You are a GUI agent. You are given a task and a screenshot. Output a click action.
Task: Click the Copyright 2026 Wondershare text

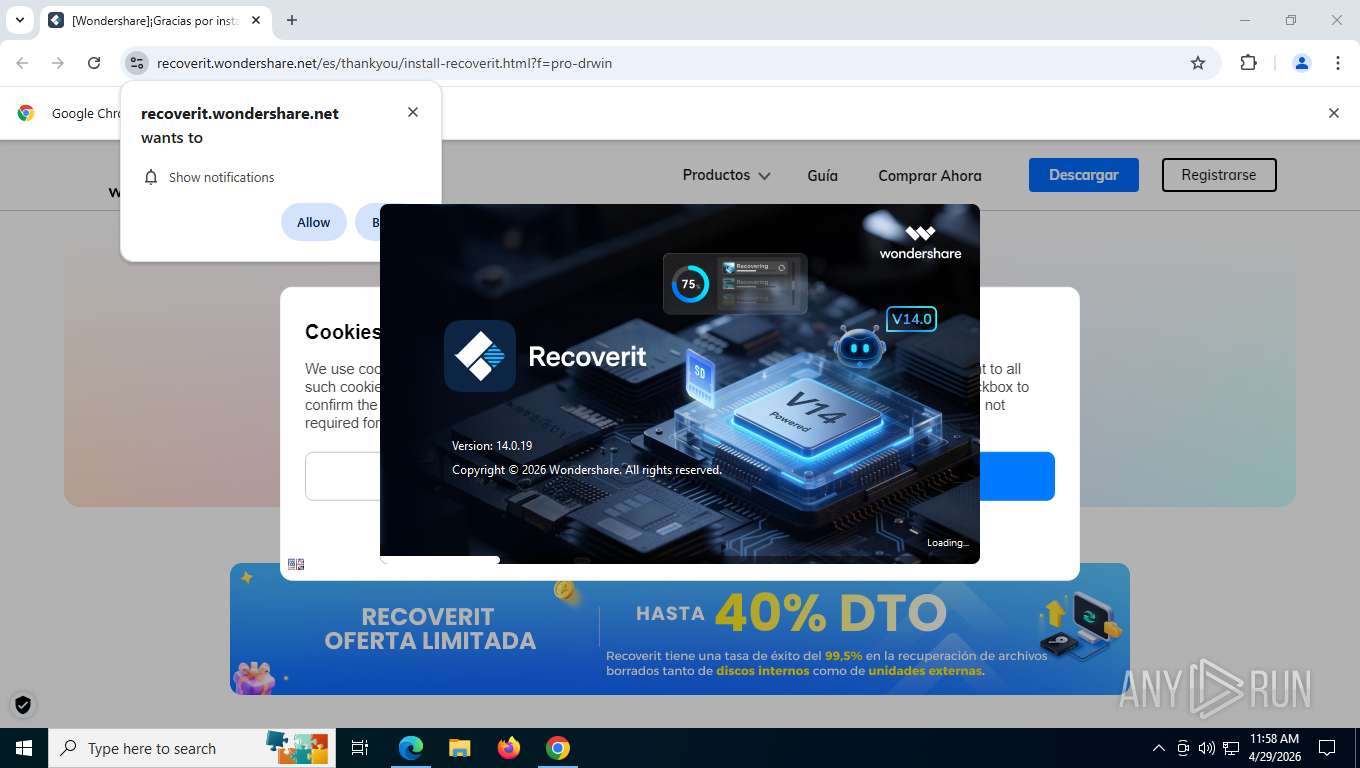(x=587, y=470)
